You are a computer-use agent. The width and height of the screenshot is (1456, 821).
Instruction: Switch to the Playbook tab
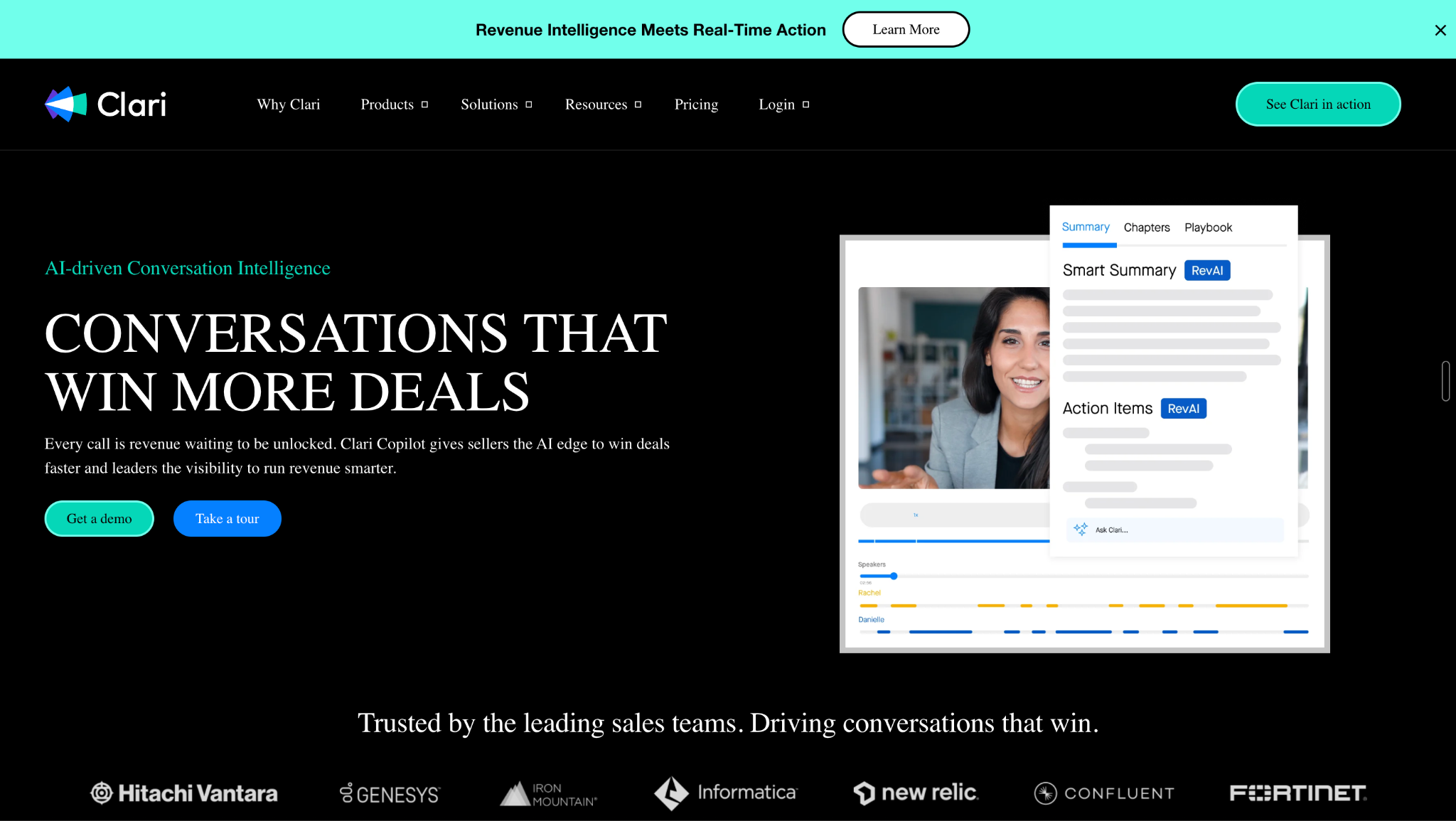click(1208, 227)
